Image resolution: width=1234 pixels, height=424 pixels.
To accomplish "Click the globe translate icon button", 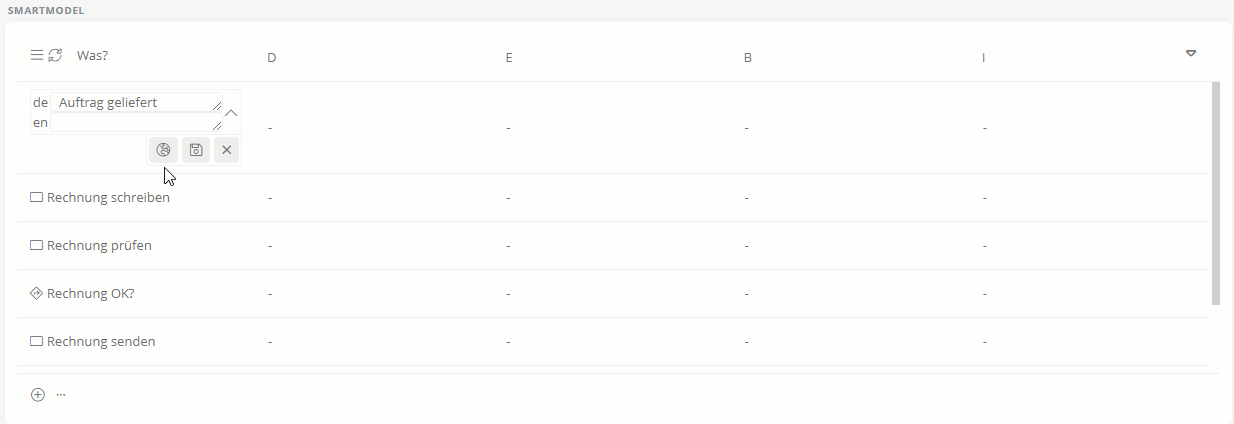I will [163, 150].
